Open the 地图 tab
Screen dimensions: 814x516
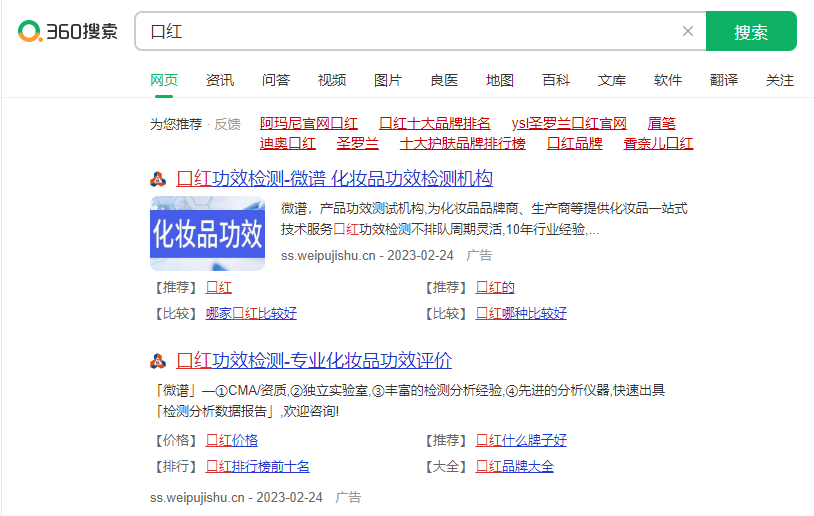500,80
